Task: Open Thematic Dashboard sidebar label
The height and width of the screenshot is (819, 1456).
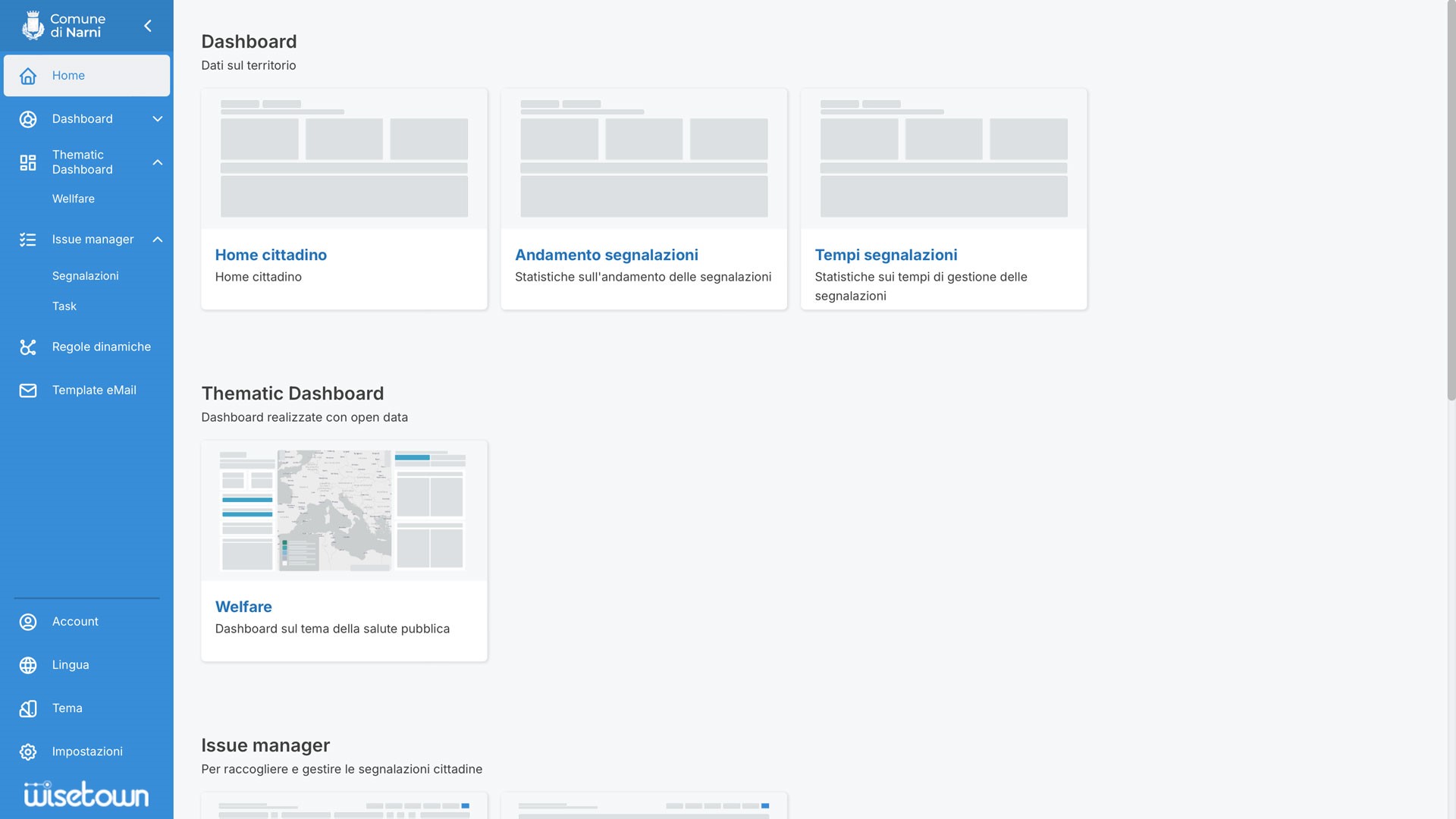Action: (82, 162)
